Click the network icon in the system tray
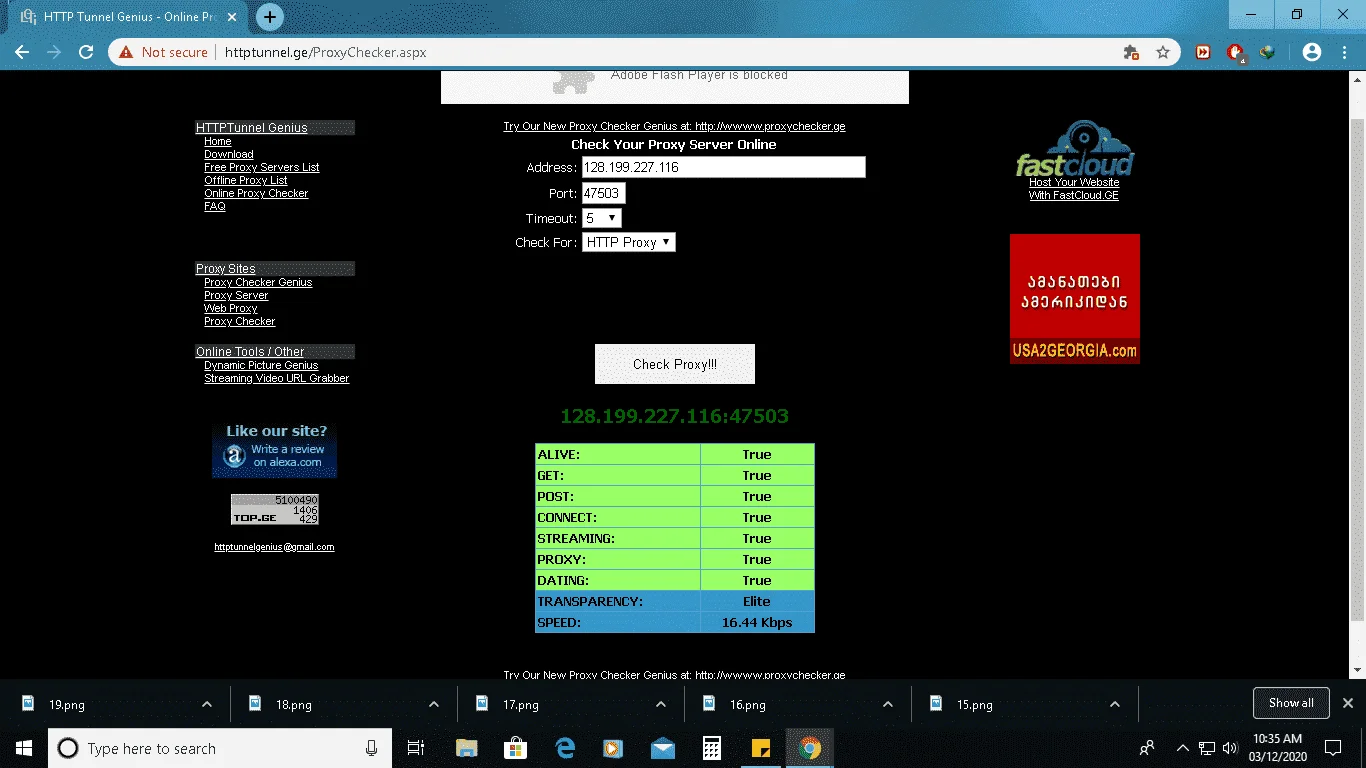The width and height of the screenshot is (1366, 768). click(1207, 748)
